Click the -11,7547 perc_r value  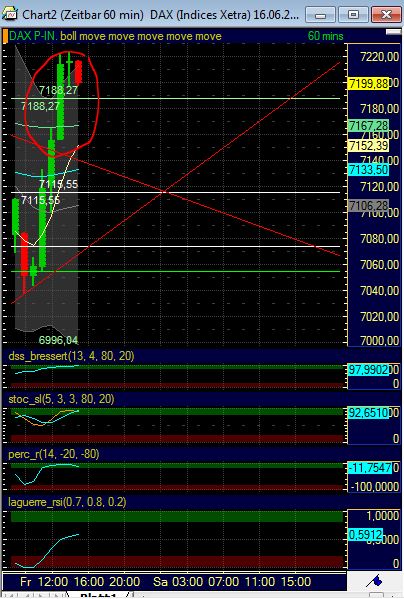(x=370, y=468)
